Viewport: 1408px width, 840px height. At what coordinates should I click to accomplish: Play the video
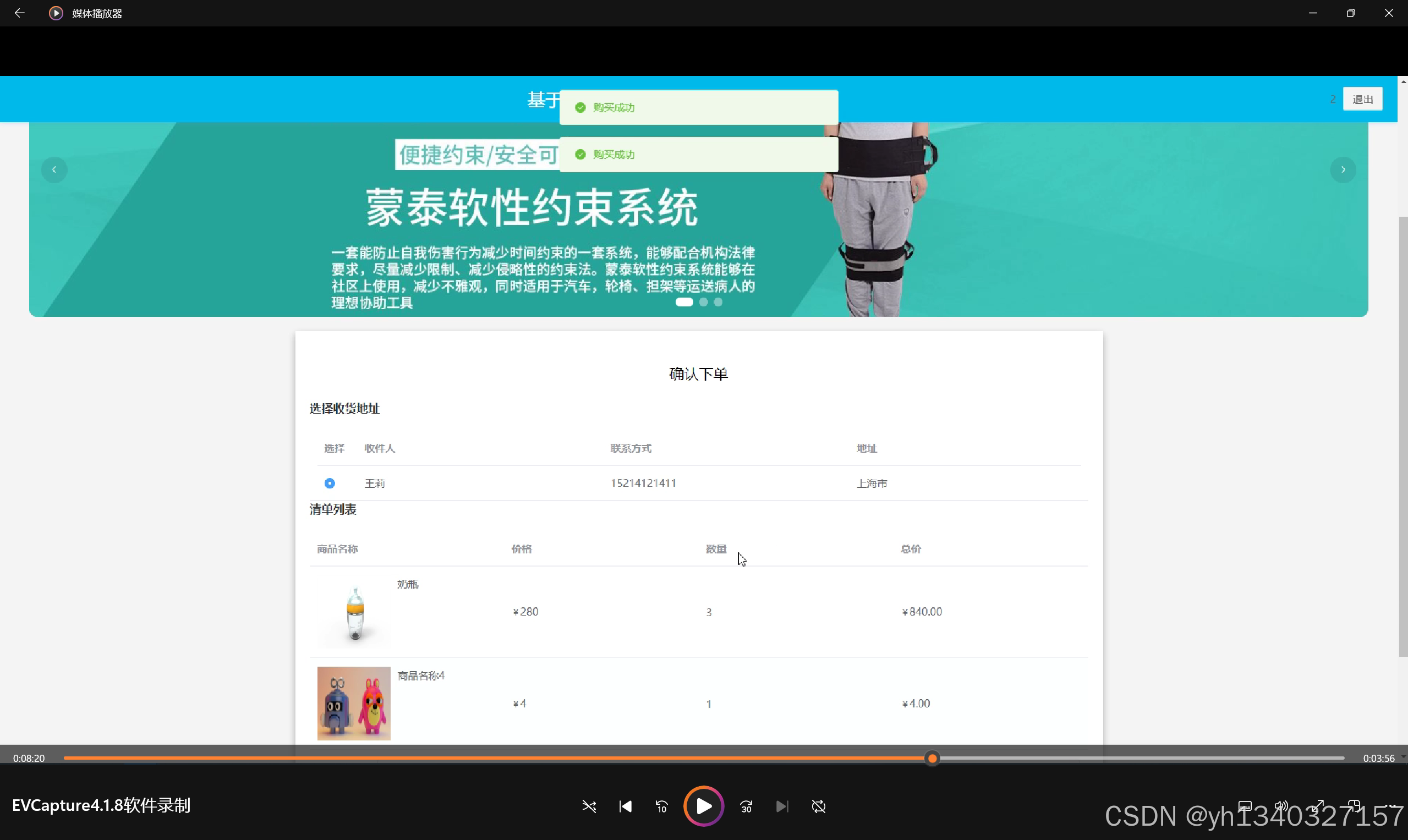(x=703, y=806)
